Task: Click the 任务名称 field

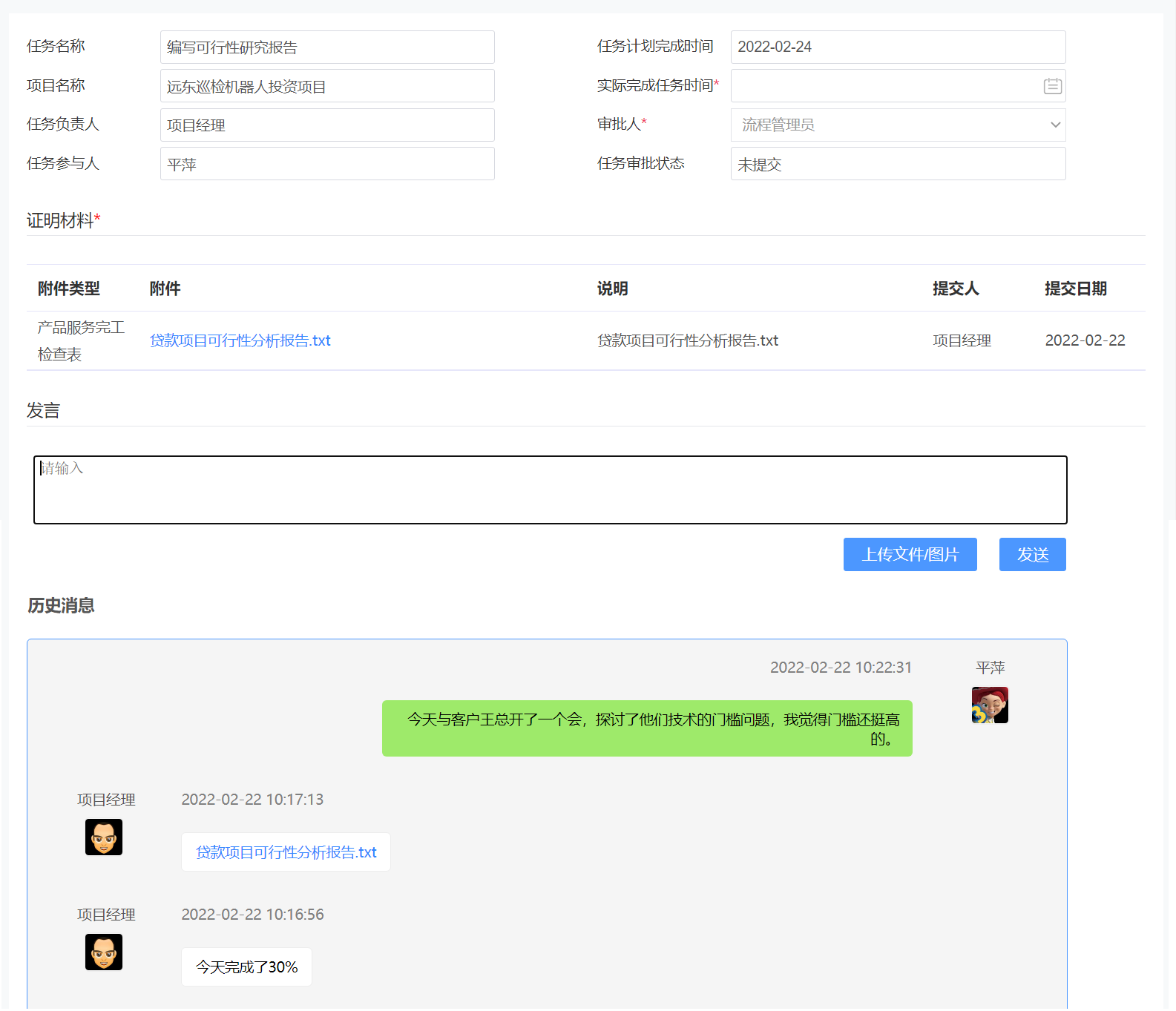Action: click(x=327, y=47)
